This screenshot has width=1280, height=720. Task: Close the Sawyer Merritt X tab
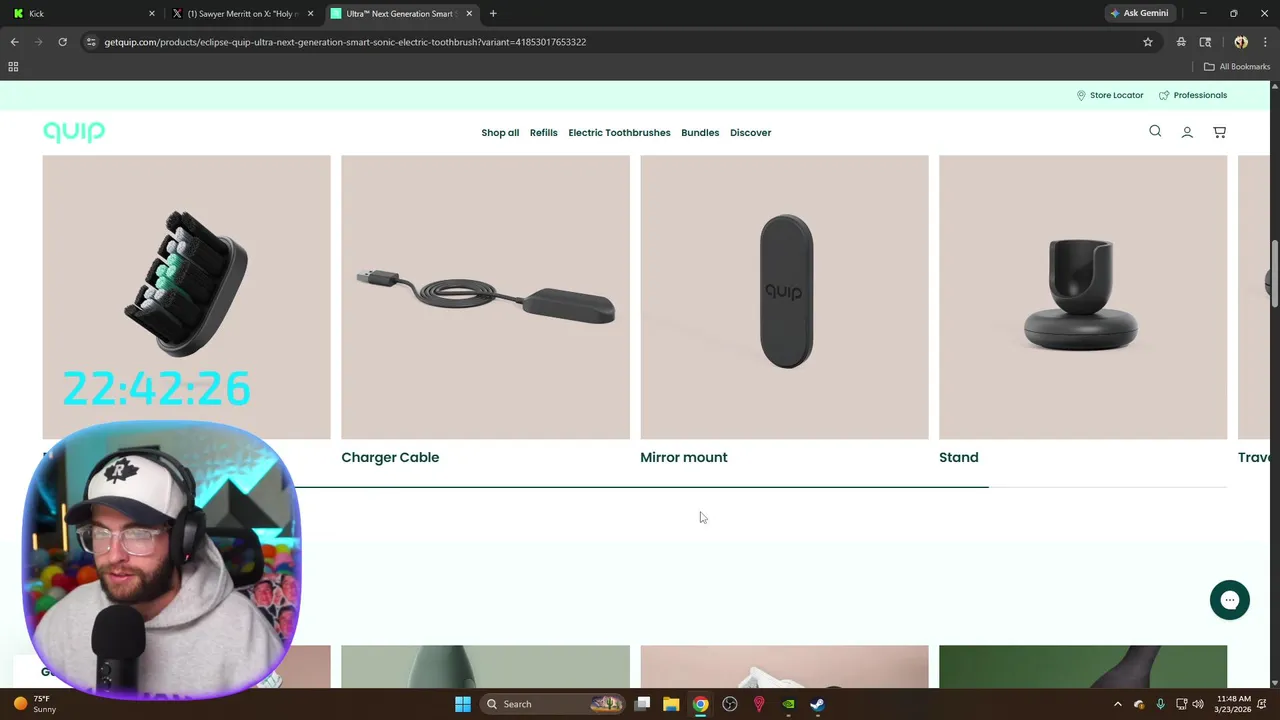point(311,14)
